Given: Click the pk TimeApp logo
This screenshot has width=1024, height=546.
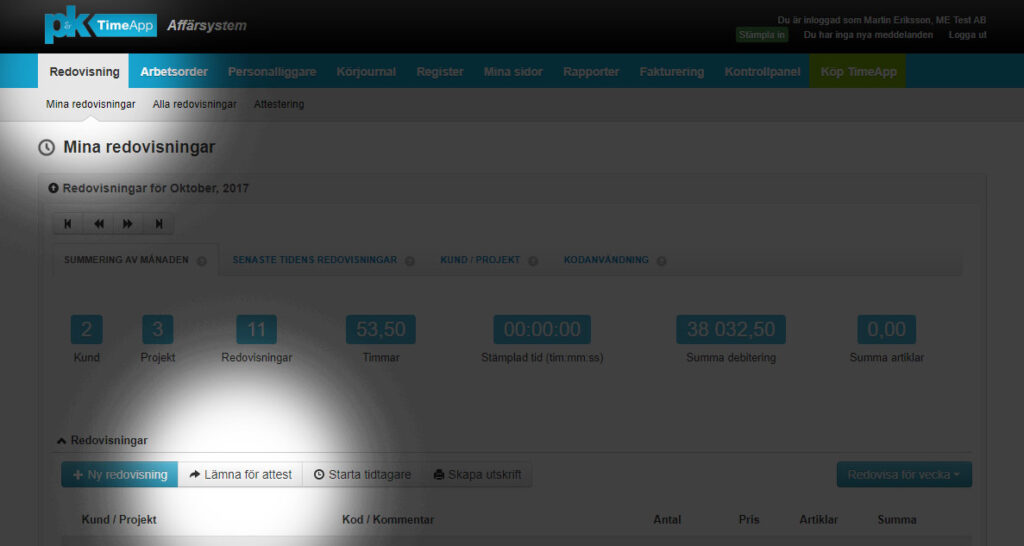Looking at the screenshot, I should pyautogui.click(x=100, y=26).
